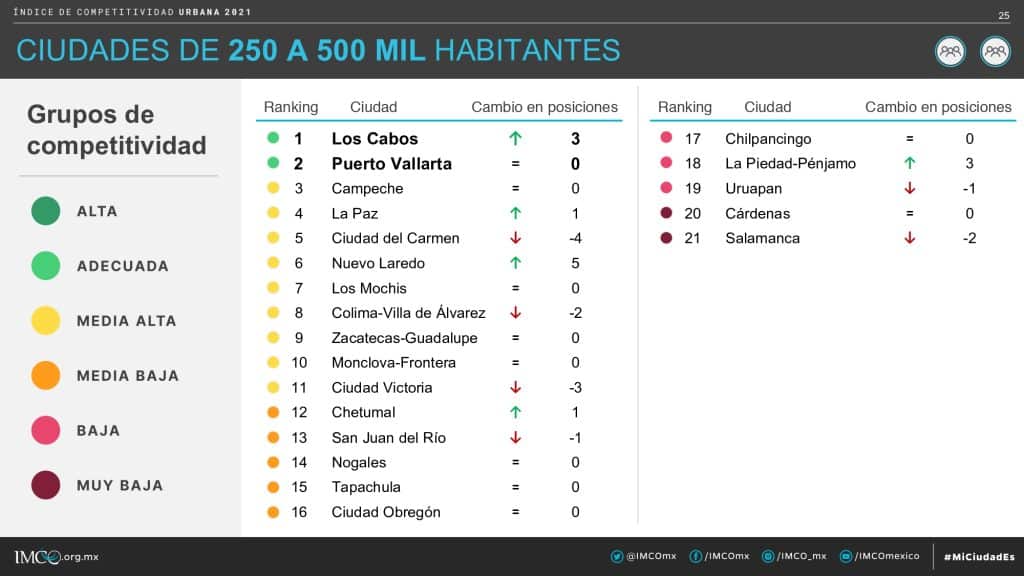Viewport: 1024px width, 576px height.
Task: Click the YouTube icon beside /IMCOmexico
Action: coord(846,556)
